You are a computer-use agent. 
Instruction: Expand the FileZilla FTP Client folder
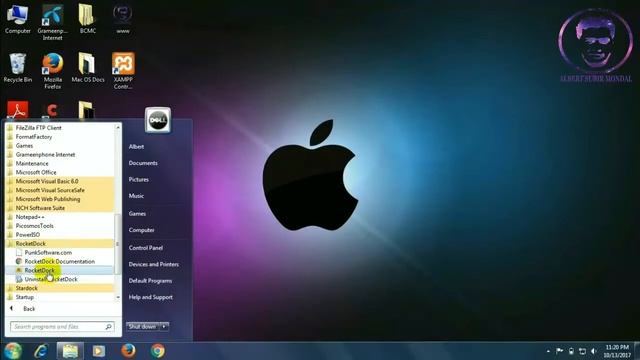coord(60,128)
